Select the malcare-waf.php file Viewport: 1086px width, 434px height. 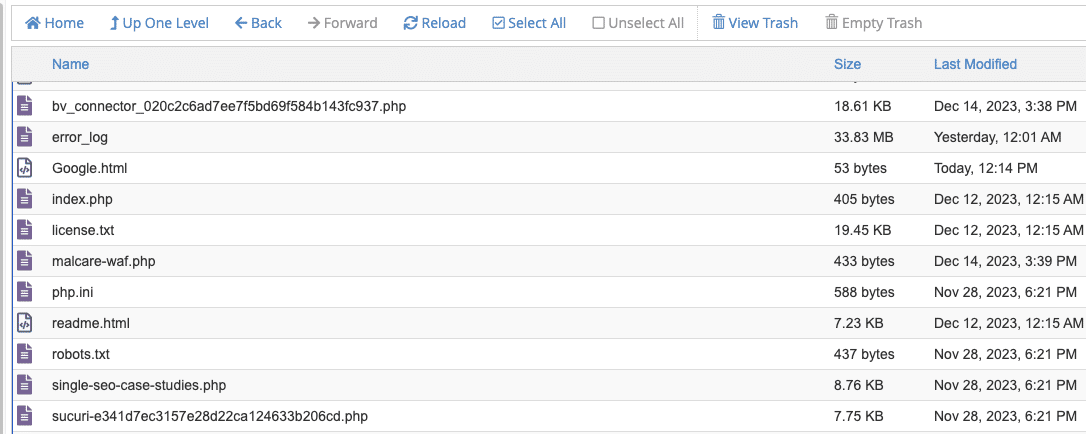[x=103, y=261]
